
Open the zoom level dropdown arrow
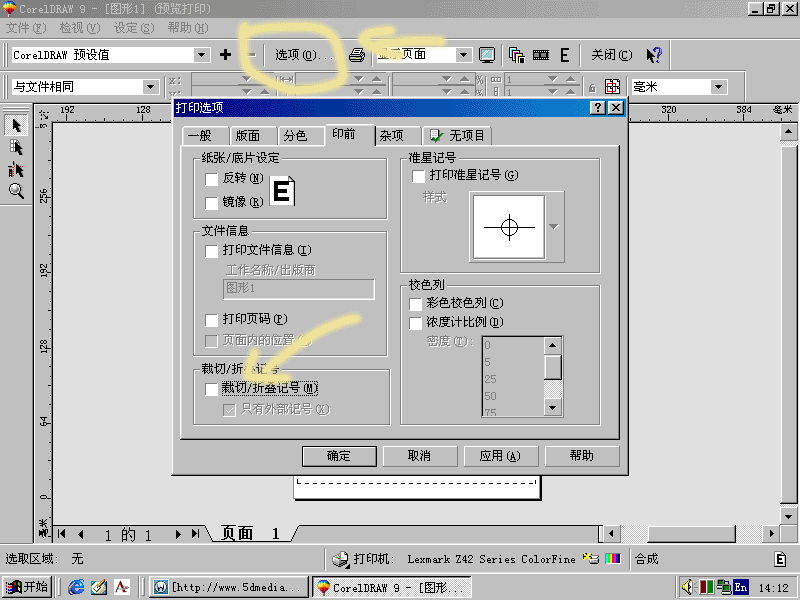tap(463, 55)
